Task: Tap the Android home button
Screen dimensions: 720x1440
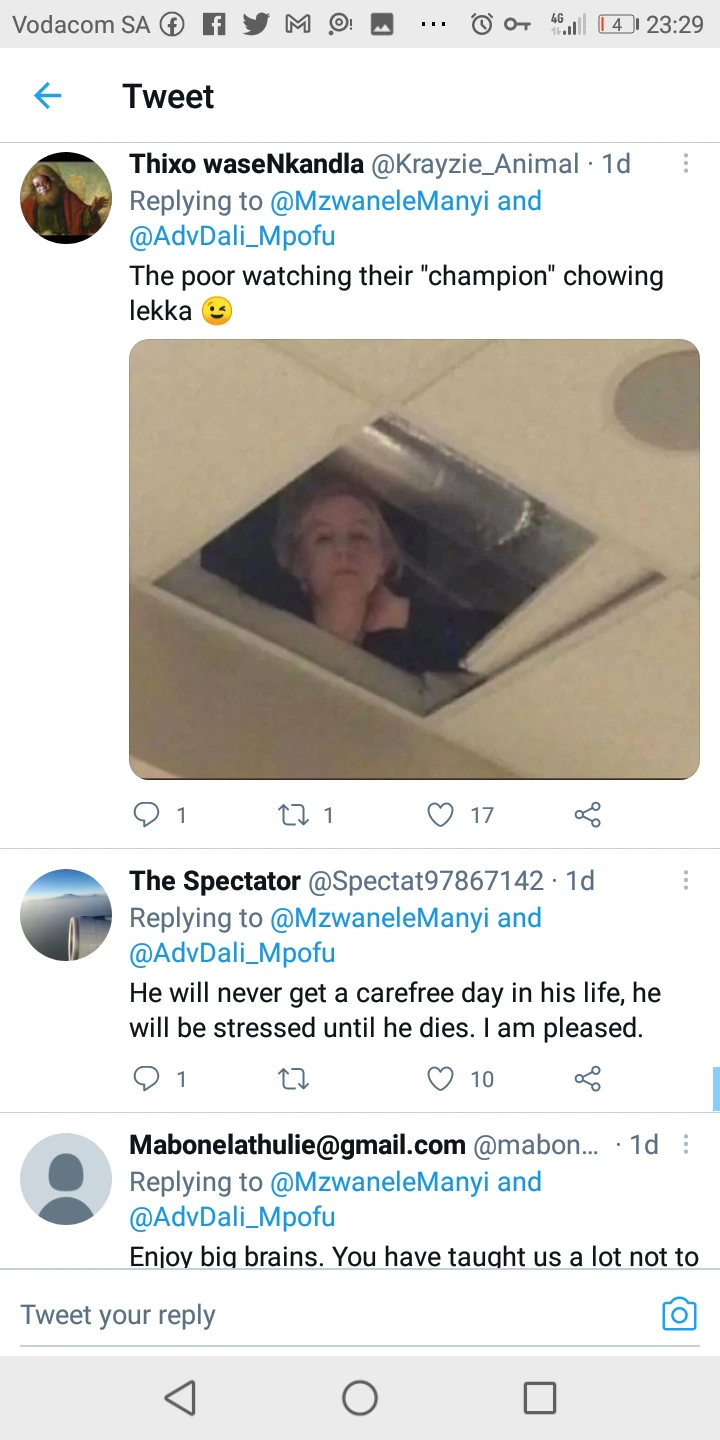Action: [360, 1397]
